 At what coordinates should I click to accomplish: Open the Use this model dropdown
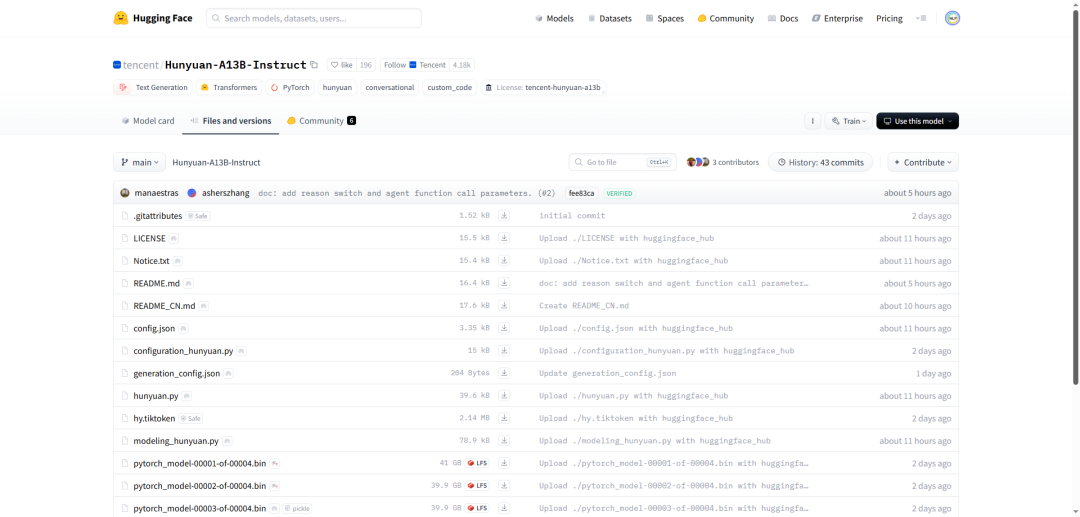click(917, 121)
